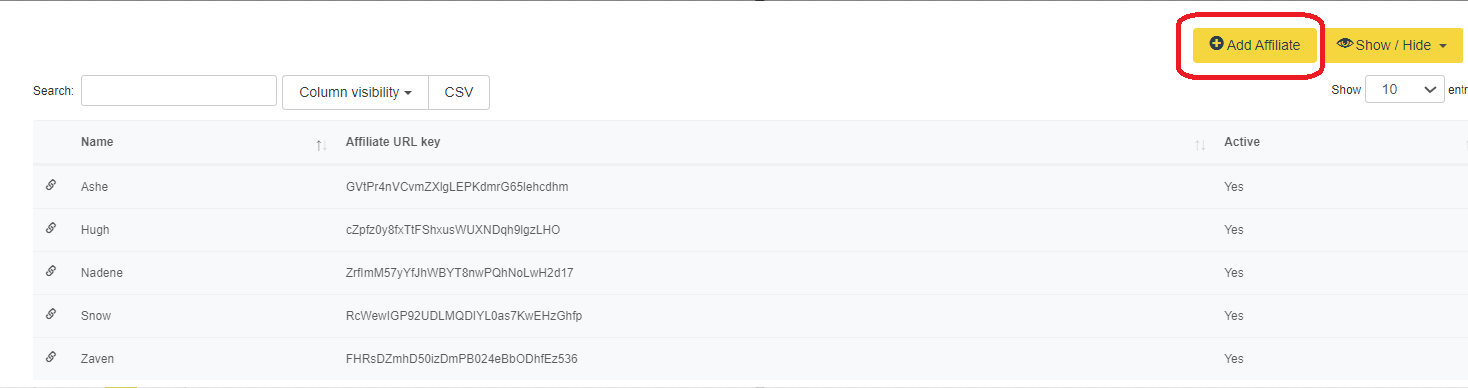
Task: Sort by Affiliate URL key column arrows
Action: pyautogui.click(x=1200, y=146)
